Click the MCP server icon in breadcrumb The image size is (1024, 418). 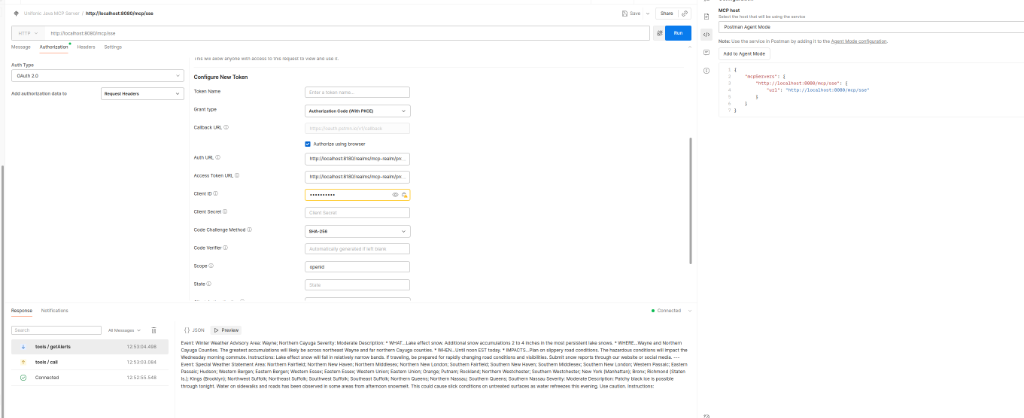[x=16, y=13]
